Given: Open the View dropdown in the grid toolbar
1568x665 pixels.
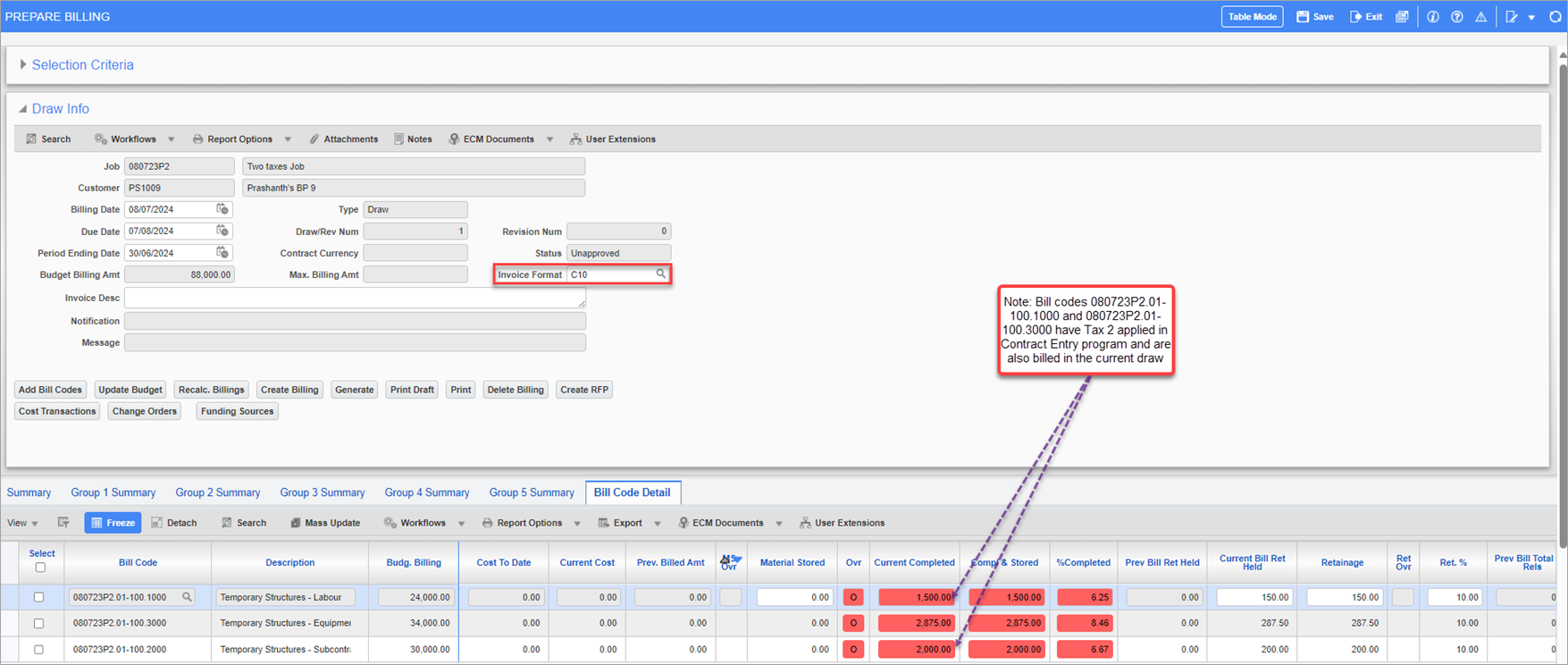Looking at the screenshot, I should 23,523.
